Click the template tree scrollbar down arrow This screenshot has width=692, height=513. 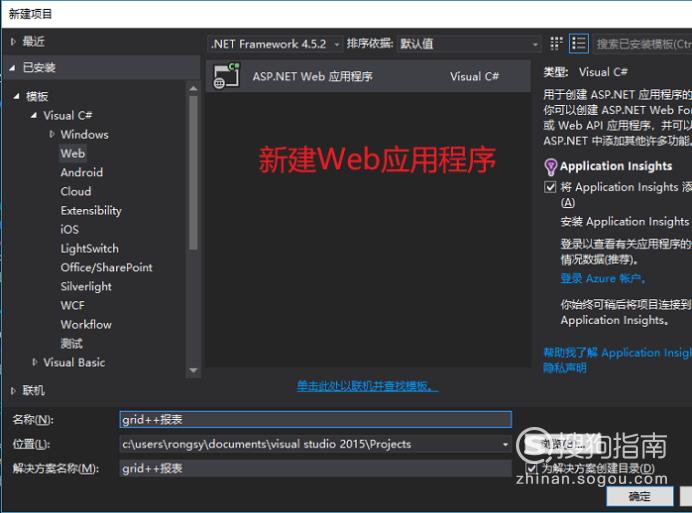(x=193, y=370)
